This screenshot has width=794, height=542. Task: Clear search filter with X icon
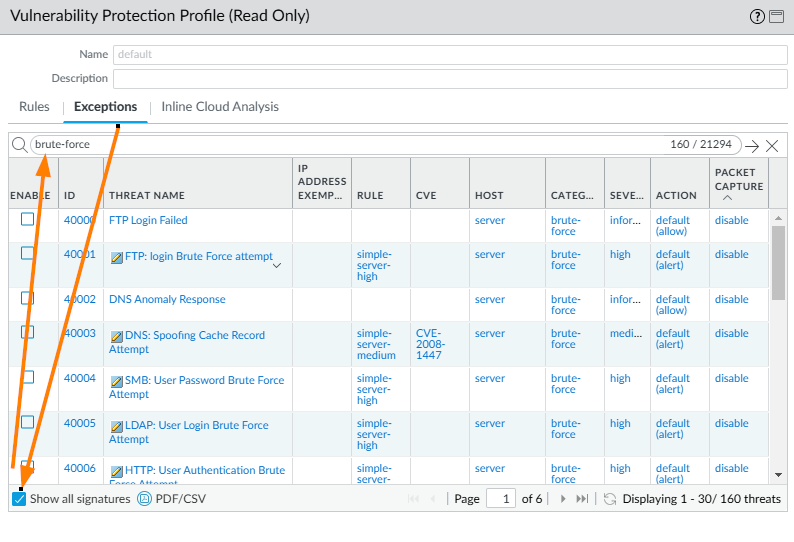pyautogui.click(x=772, y=146)
